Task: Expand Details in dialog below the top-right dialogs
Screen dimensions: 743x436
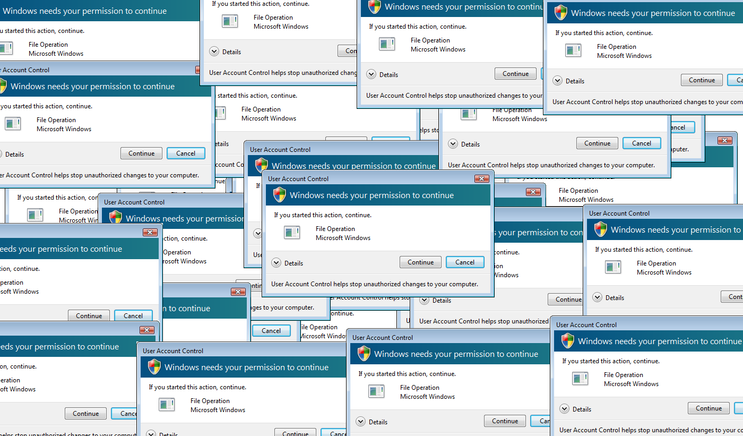Action: (453, 144)
